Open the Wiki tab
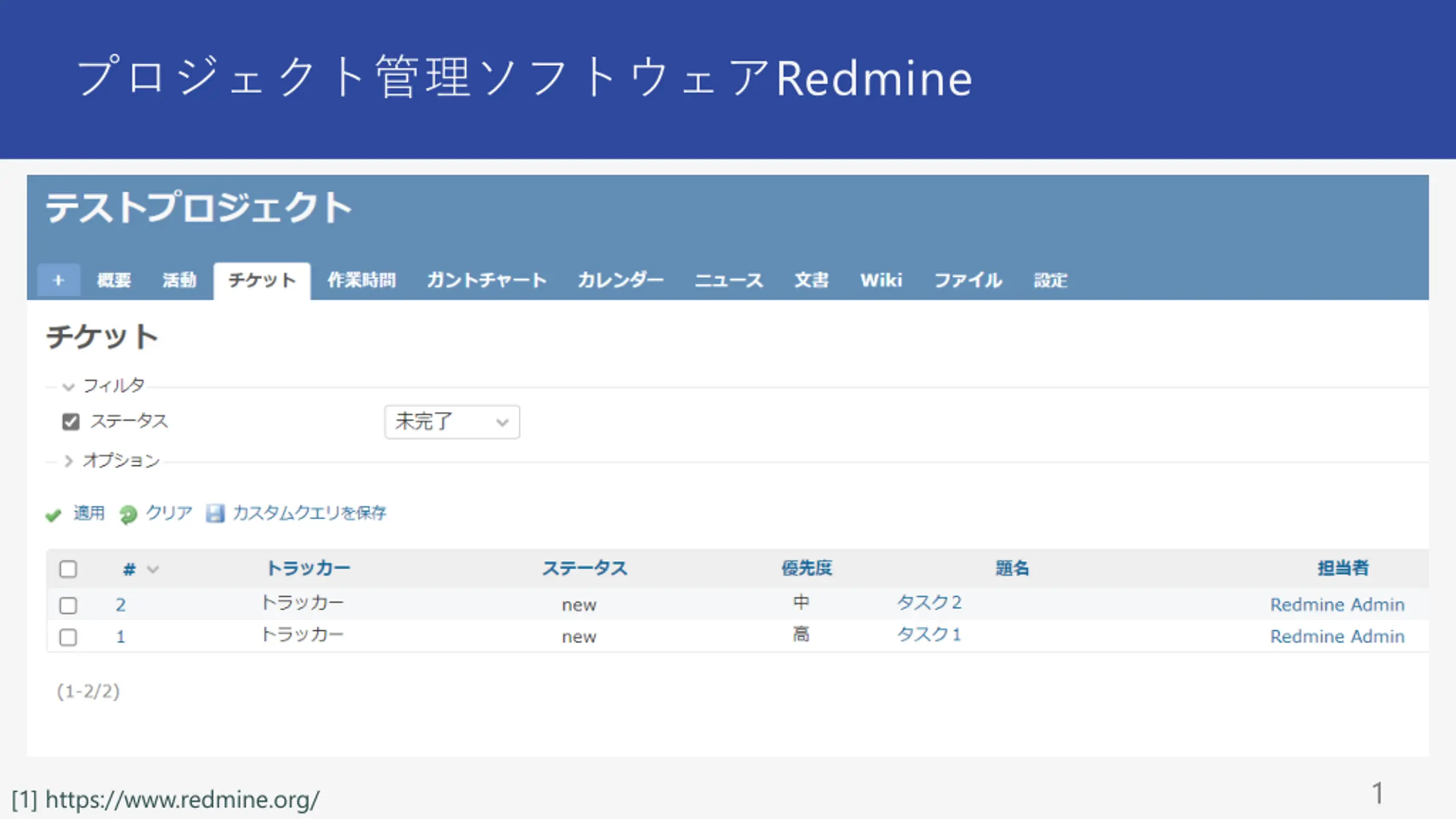The width and height of the screenshot is (1456, 819). [882, 280]
